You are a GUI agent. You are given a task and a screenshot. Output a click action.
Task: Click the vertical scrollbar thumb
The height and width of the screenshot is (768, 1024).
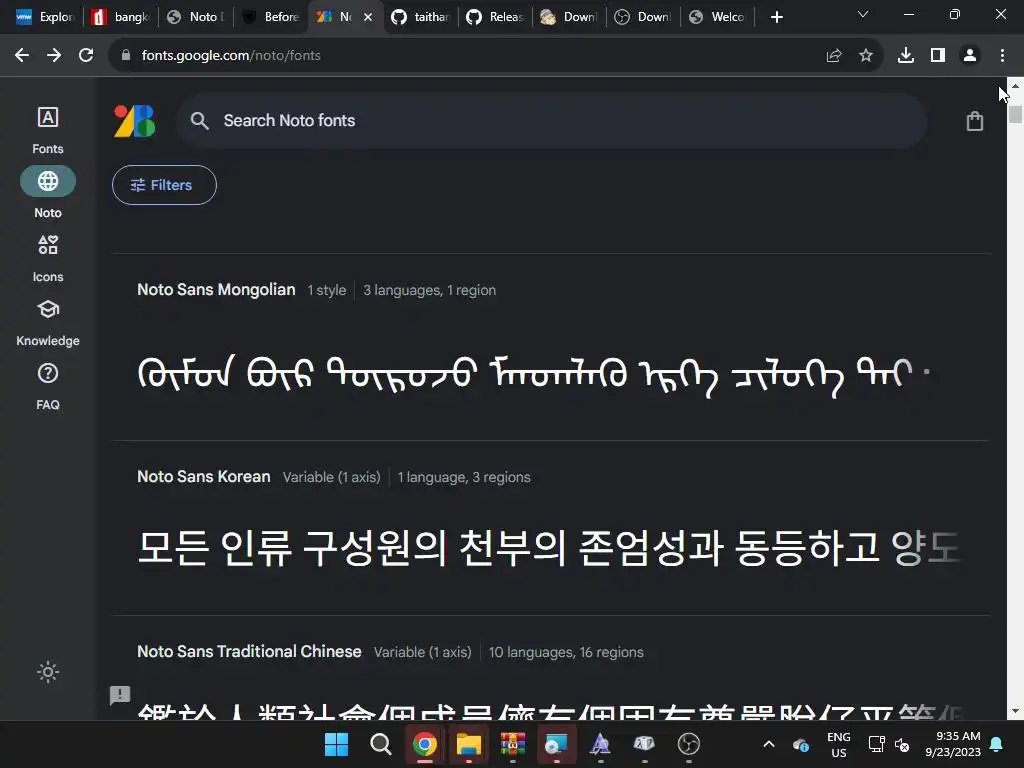point(1015,114)
